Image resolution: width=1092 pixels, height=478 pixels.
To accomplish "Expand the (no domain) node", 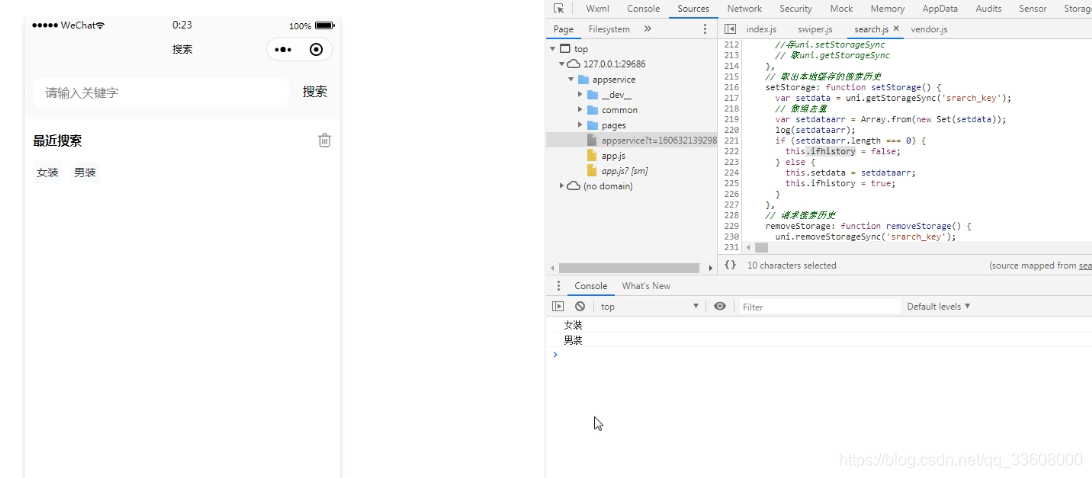I will (x=562, y=186).
